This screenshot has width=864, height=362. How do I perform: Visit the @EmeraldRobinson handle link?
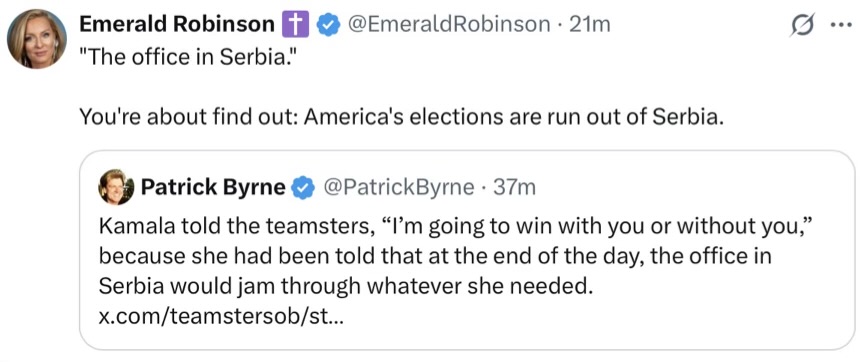(x=446, y=24)
